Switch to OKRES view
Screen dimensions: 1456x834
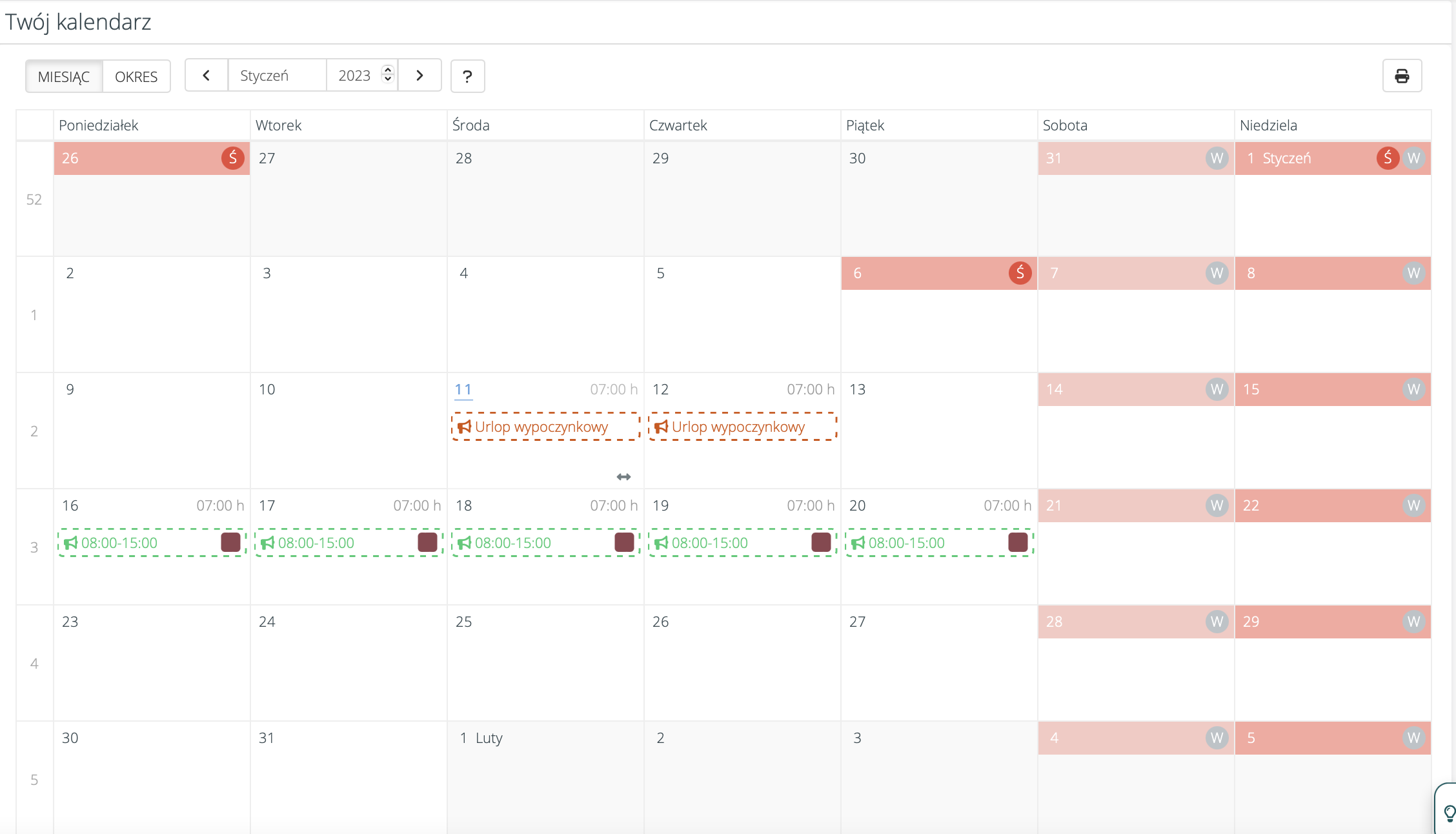pos(136,77)
